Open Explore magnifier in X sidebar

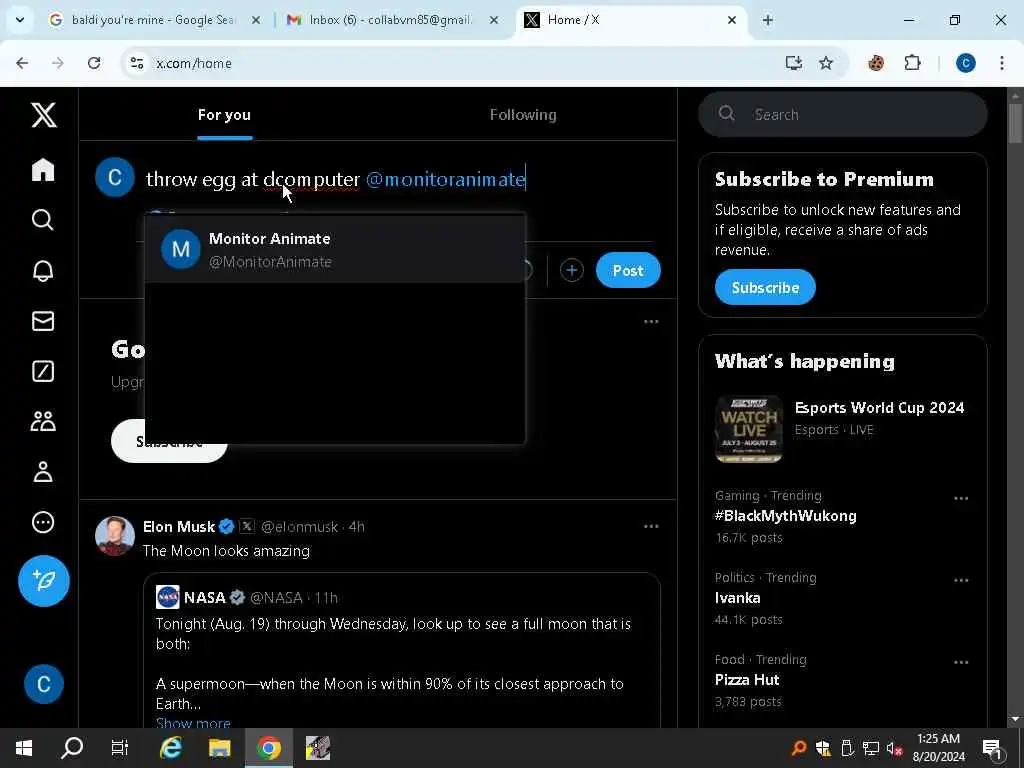pos(43,220)
